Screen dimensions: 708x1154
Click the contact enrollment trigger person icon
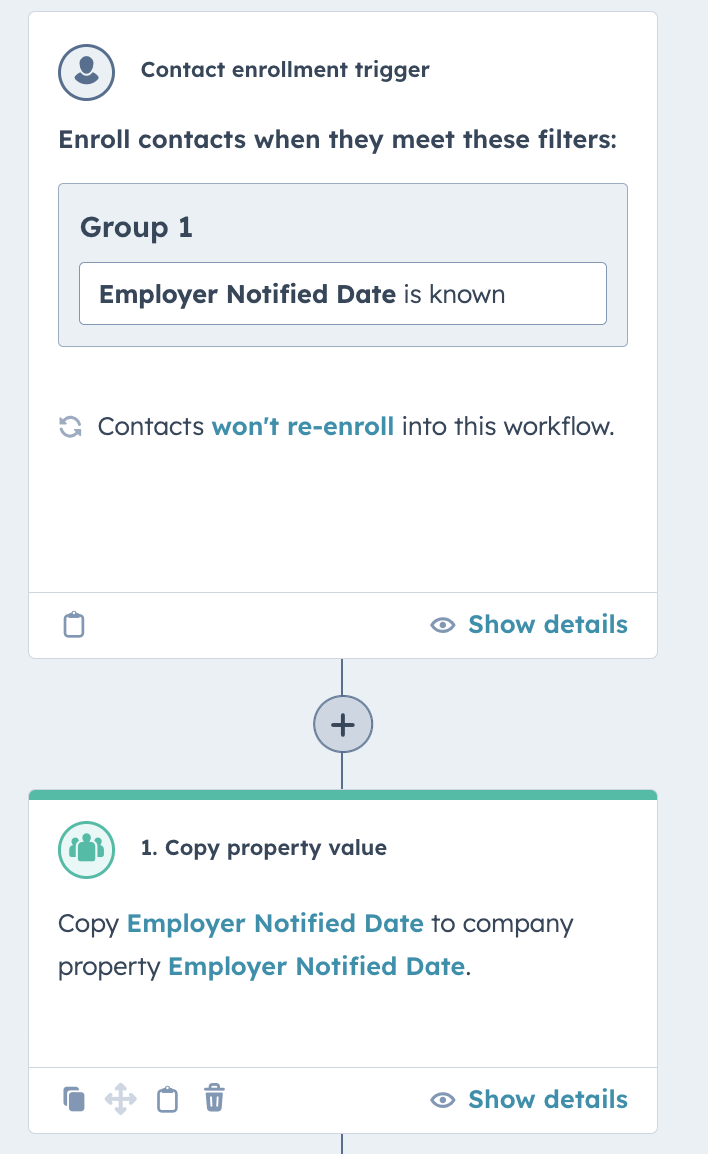tap(86, 70)
